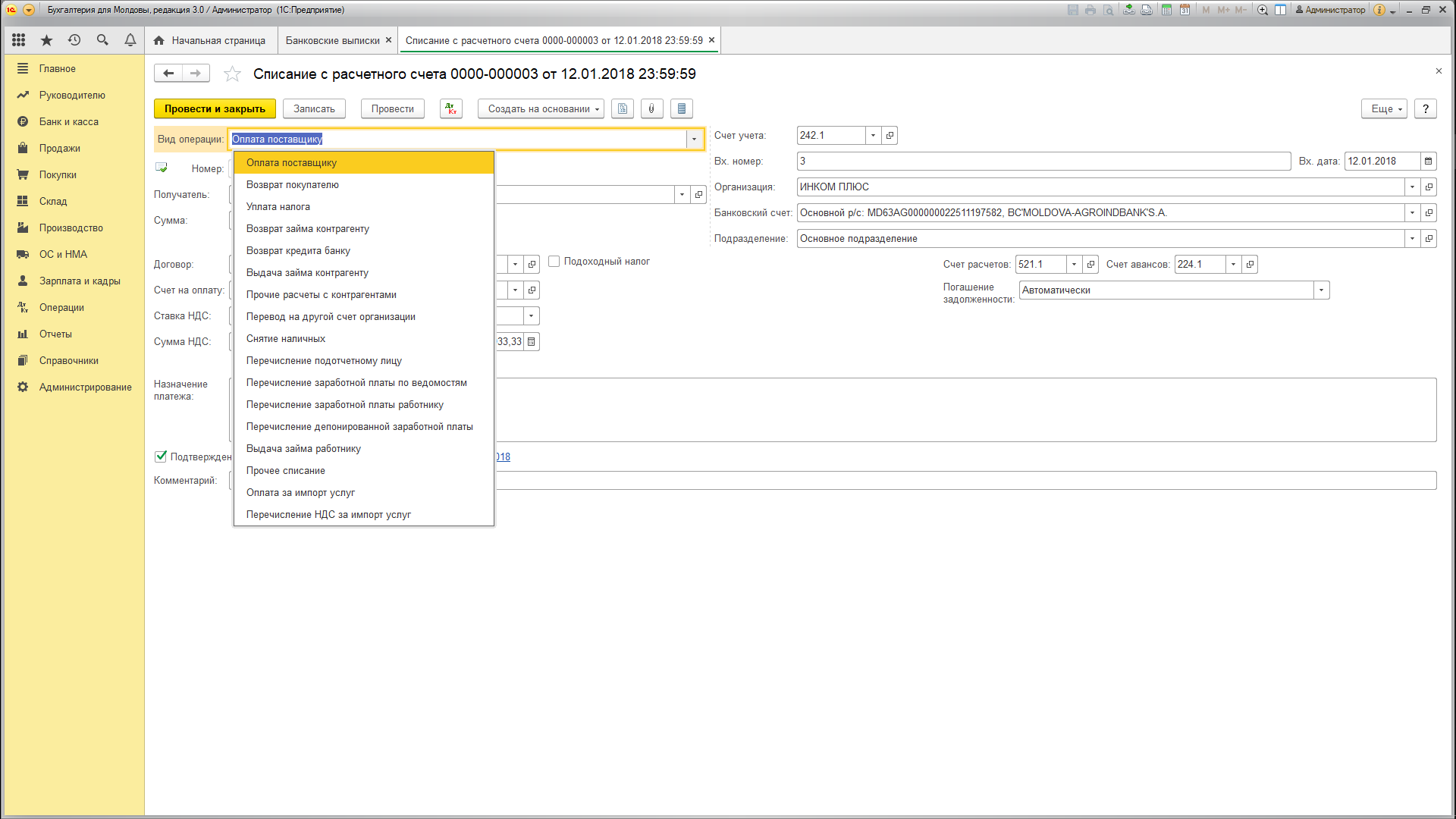Open the Еще menu dropdown
This screenshot has height=819, width=1456.
(1384, 108)
